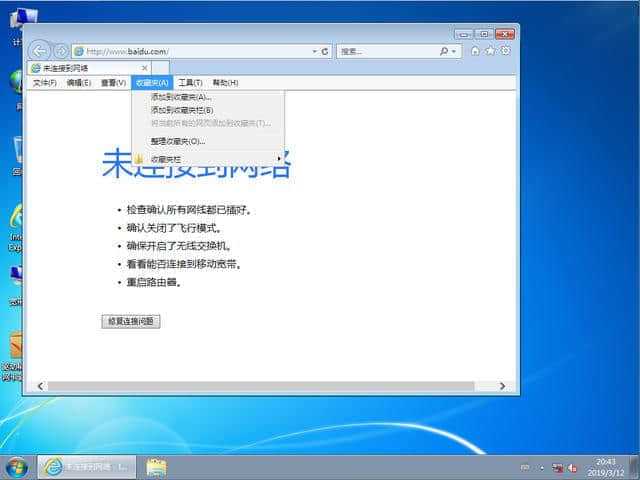Click the browser Forward arrow button
Screen dimensions: 640x480
(x=61, y=51)
